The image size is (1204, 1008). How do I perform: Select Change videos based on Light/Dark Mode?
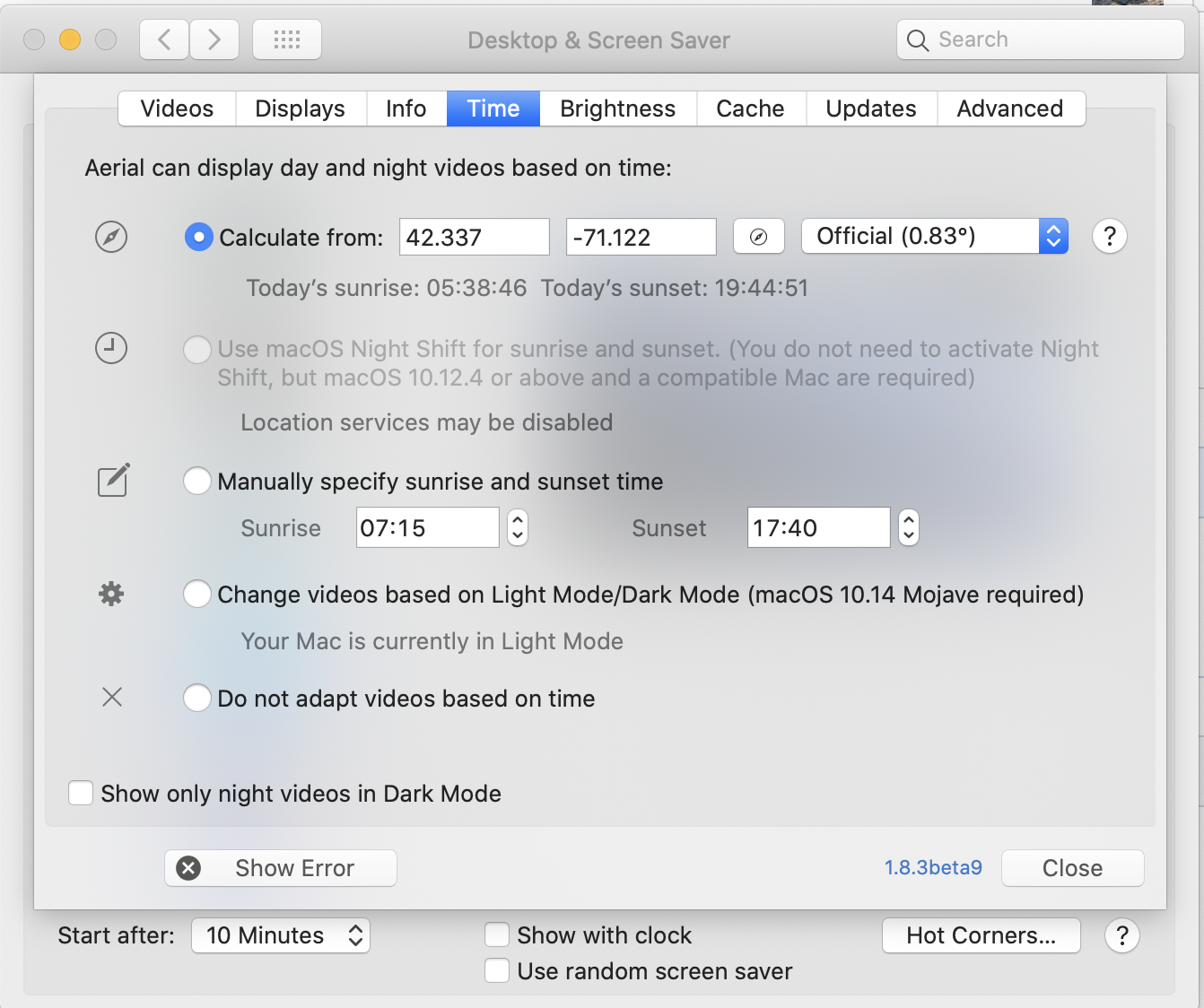click(x=197, y=594)
